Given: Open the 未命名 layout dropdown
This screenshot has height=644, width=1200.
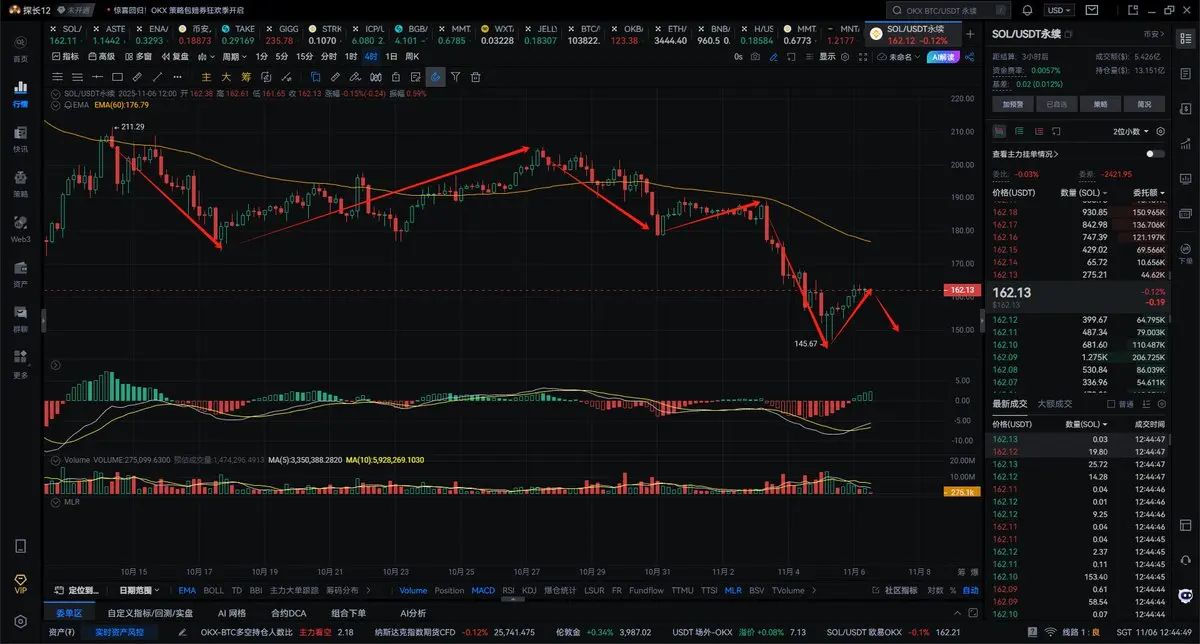Looking at the screenshot, I should (x=904, y=57).
